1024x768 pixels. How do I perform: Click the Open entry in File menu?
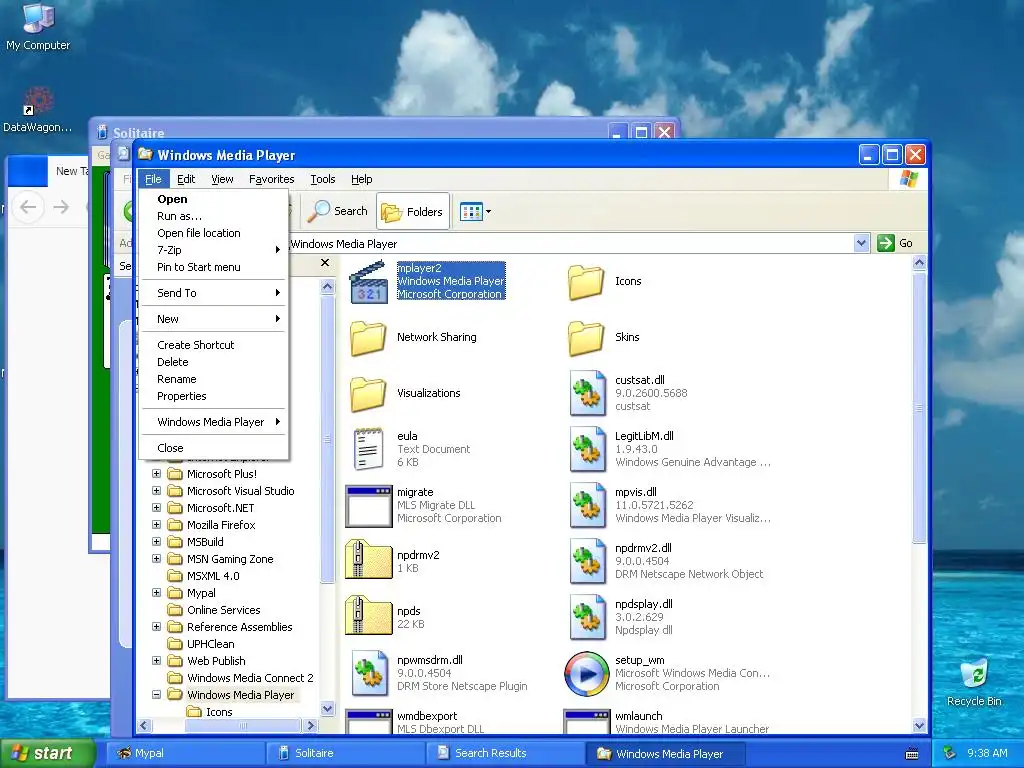[214, 199]
